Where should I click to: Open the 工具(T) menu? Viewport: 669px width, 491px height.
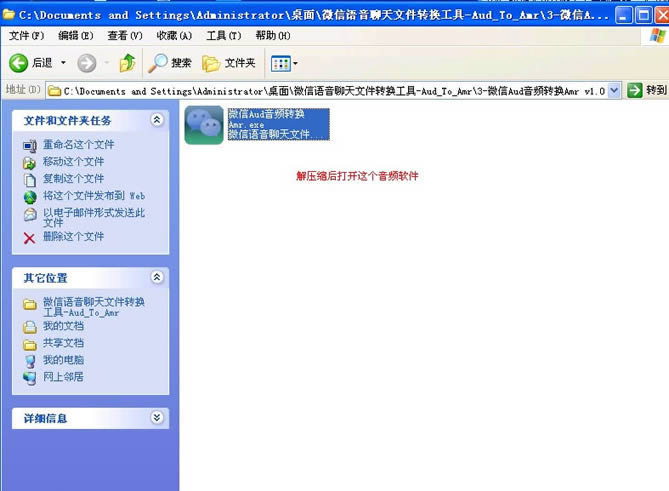pos(222,35)
